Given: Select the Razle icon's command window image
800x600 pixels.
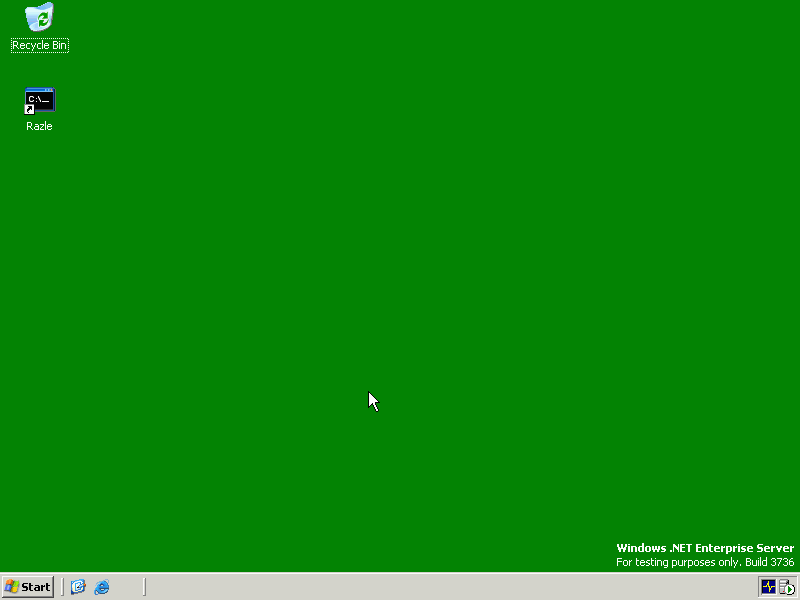Looking at the screenshot, I should [39, 99].
